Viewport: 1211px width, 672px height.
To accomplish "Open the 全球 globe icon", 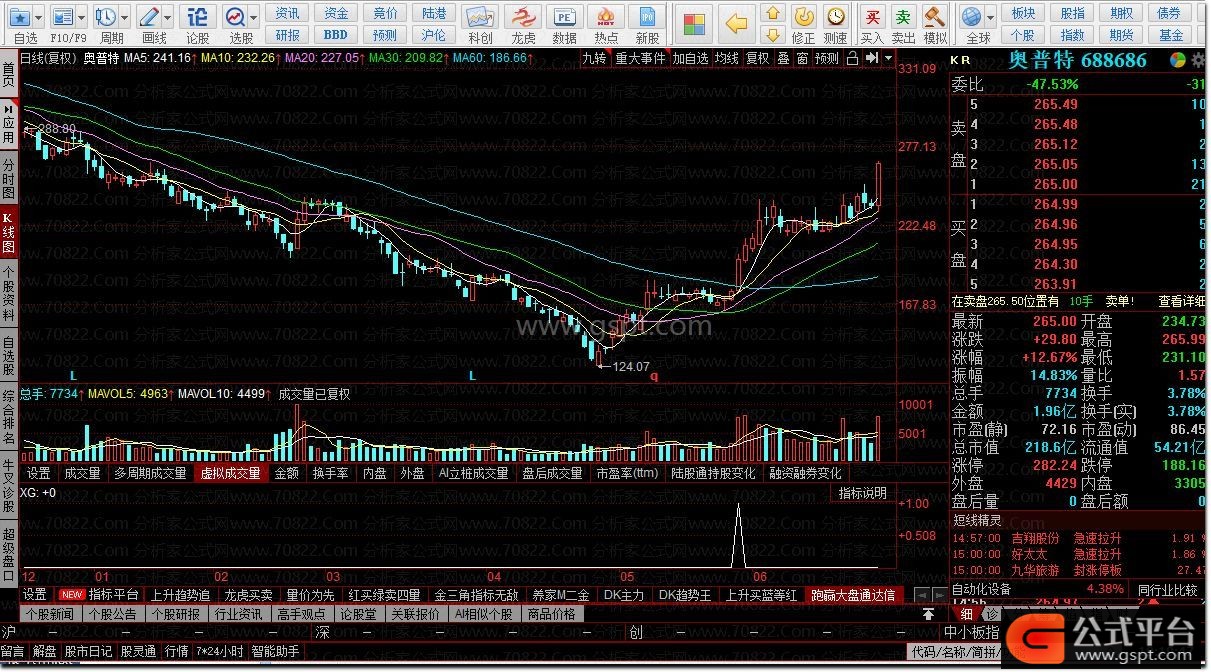I will [971, 16].
